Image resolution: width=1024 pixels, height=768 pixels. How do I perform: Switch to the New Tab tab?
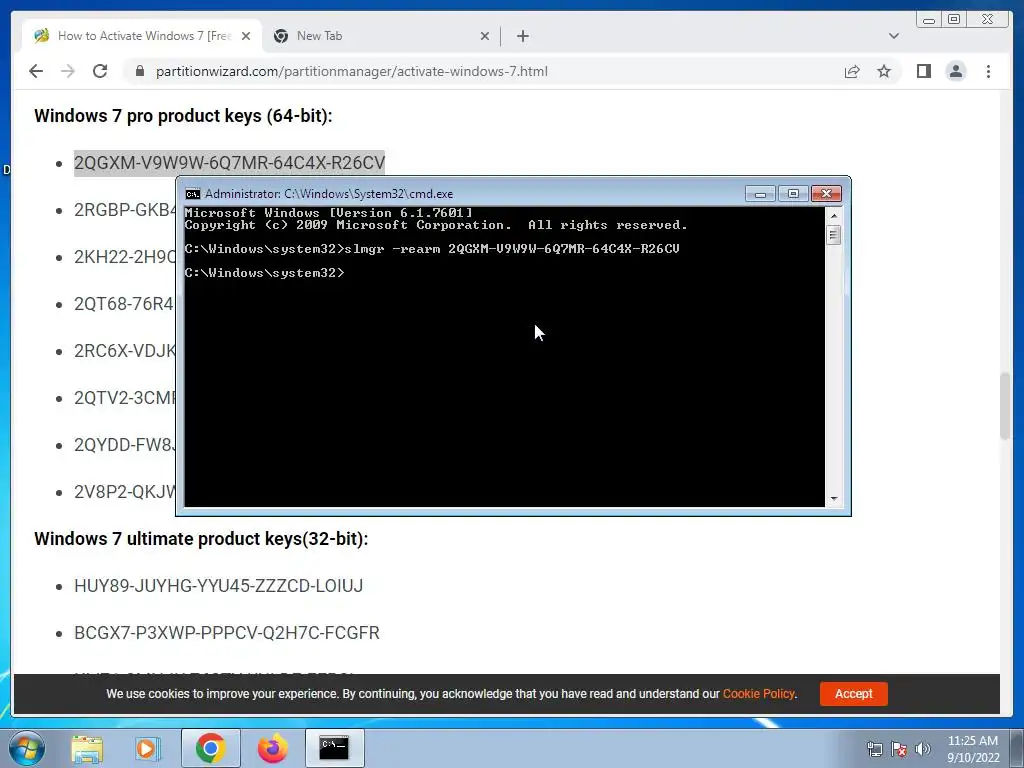(381, 36)
